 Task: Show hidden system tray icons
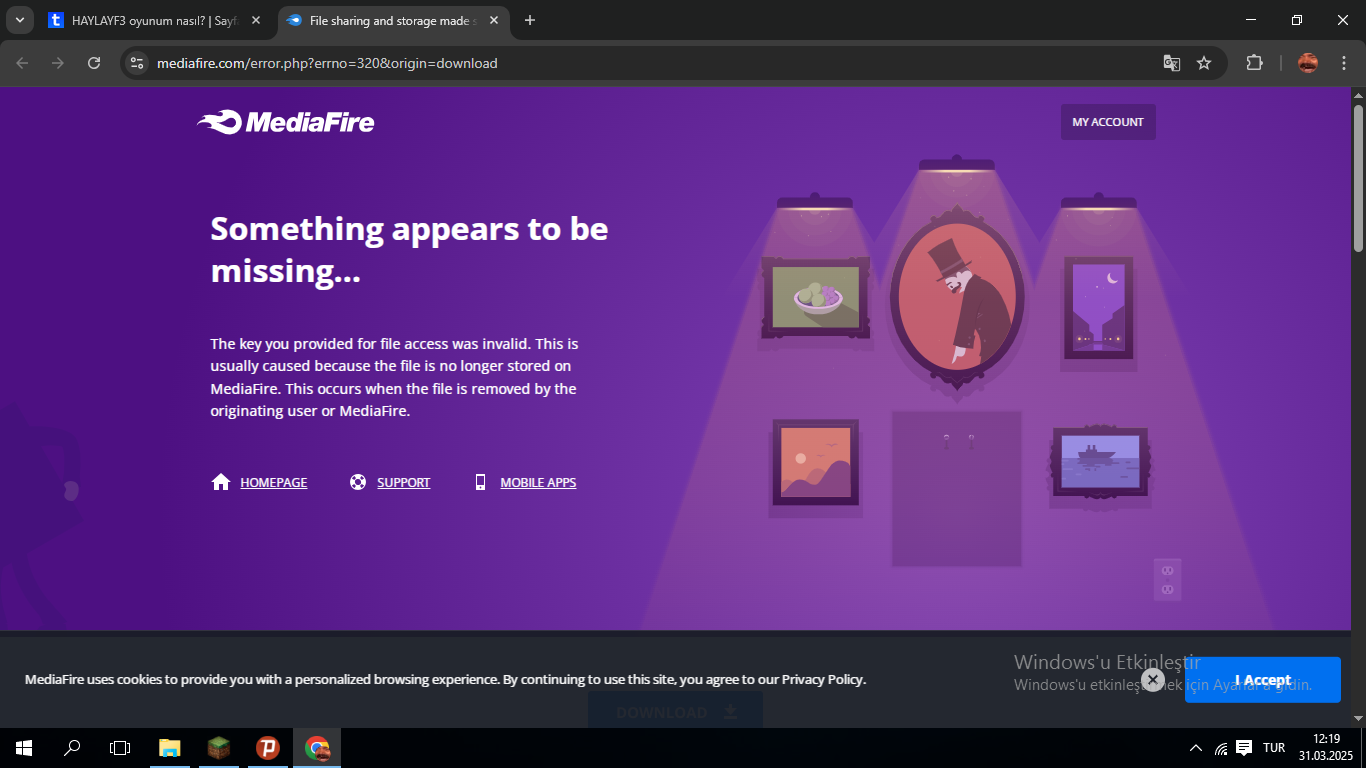click(x=1196, y=748)
